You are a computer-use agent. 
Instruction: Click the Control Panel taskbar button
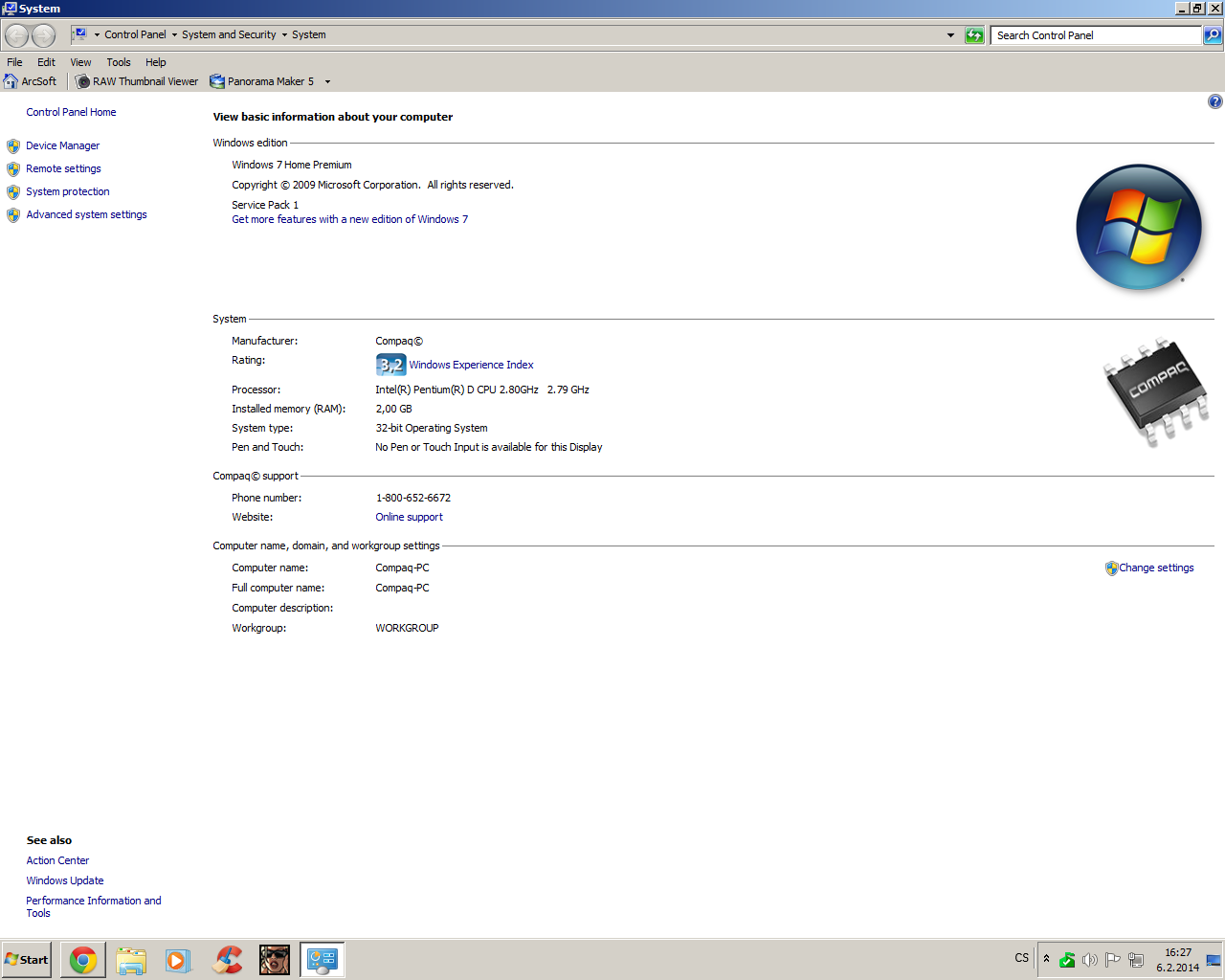[x=322, y=960]
